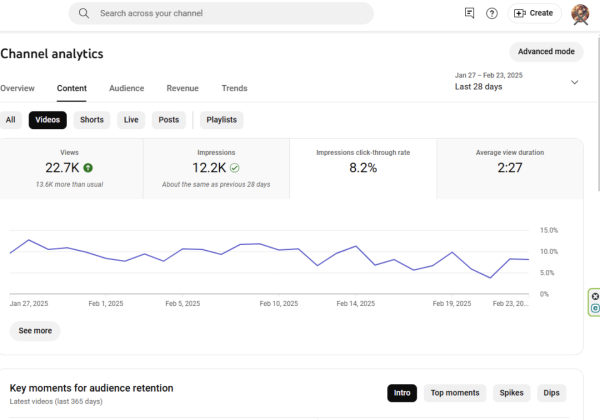Click the Advanced mode button

coord(546,51)
